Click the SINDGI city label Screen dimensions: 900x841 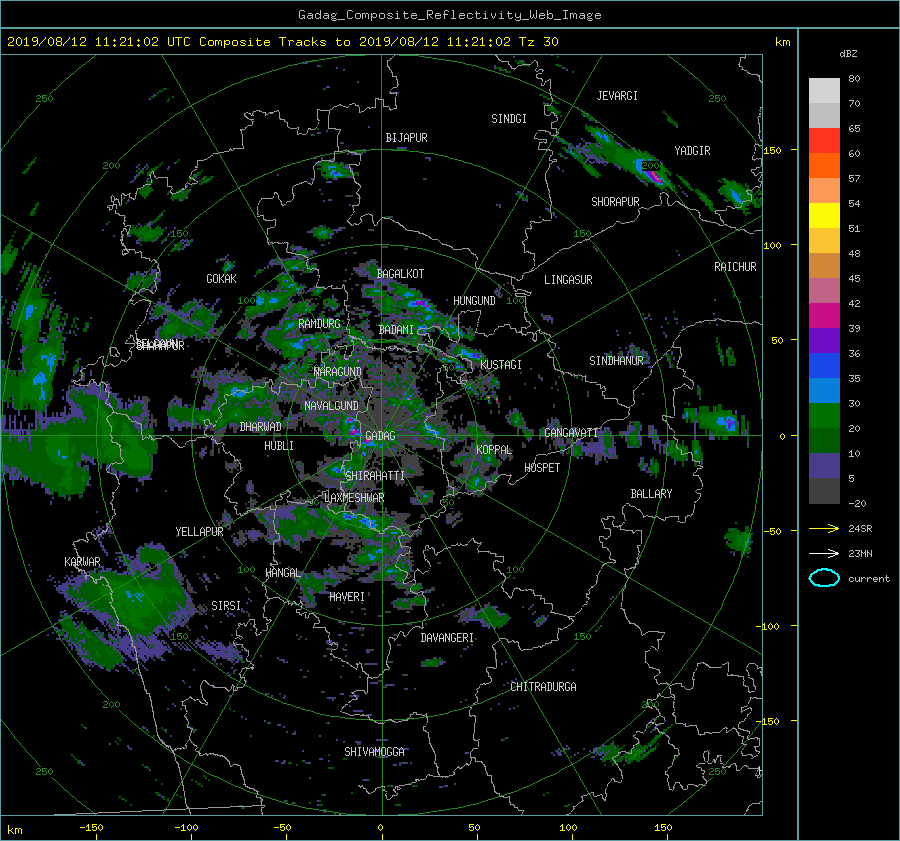point(509,119)
